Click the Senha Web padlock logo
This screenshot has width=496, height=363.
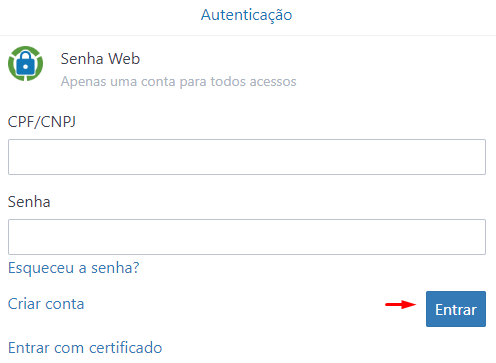click(26, 63)
